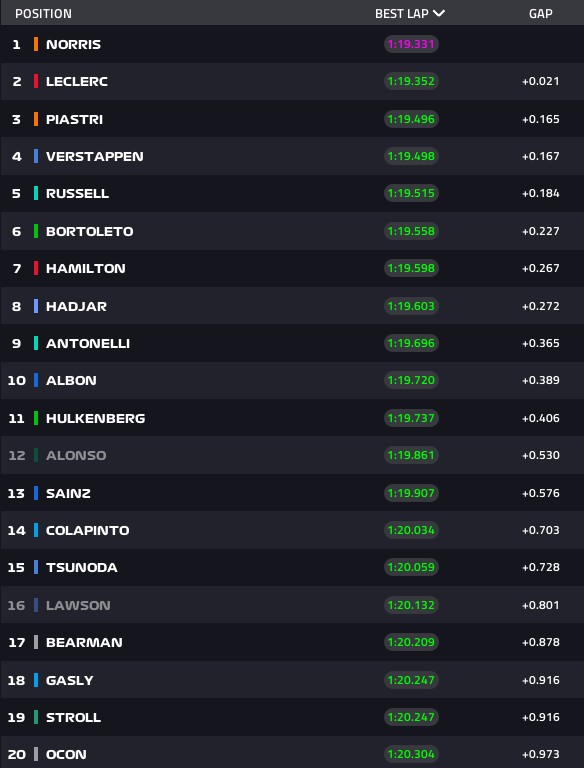Click Hamilton's 1:19.598 lap time badge
584x768 pixels.
[x=411, y=268]
